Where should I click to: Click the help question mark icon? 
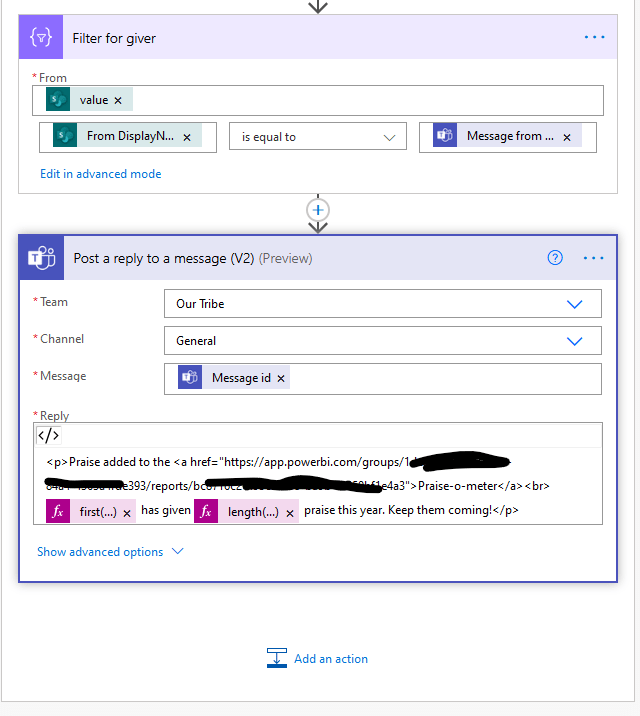coord(555,258)
